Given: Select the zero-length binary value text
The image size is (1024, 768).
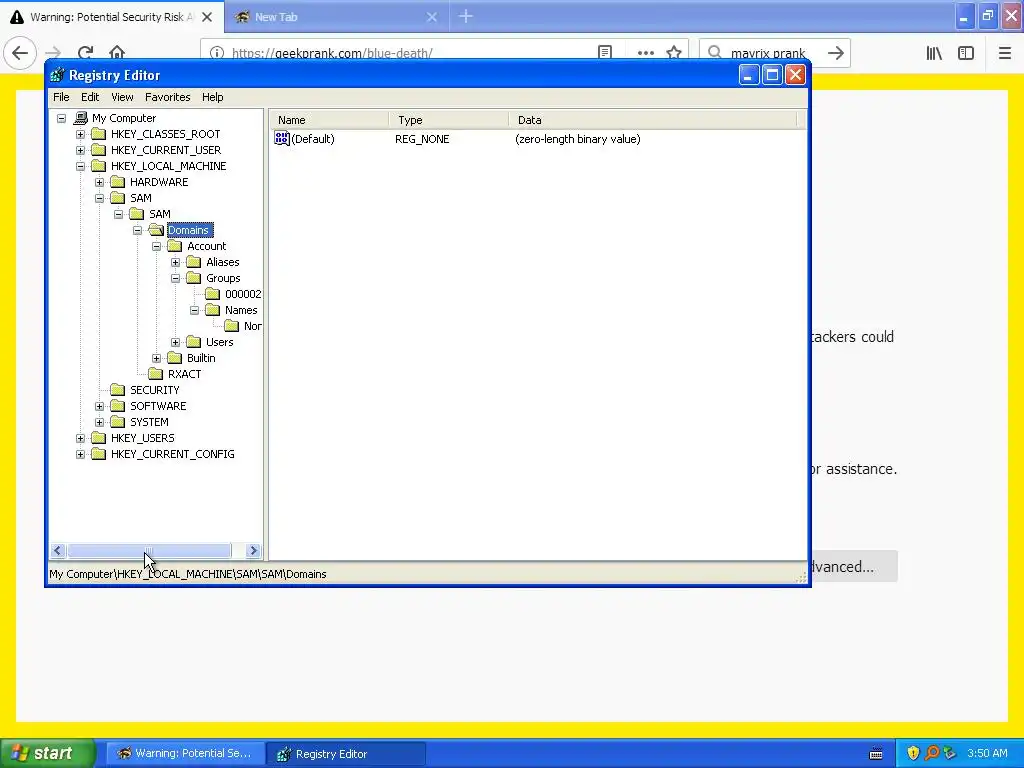Looking at the screenshot, I should click(x=577, y=139).
